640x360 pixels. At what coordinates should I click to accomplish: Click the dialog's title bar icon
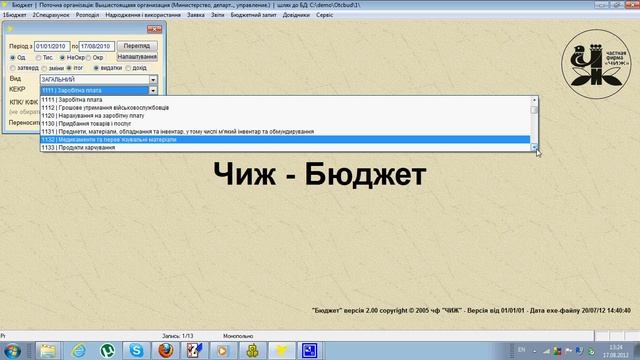coord(10,29)
